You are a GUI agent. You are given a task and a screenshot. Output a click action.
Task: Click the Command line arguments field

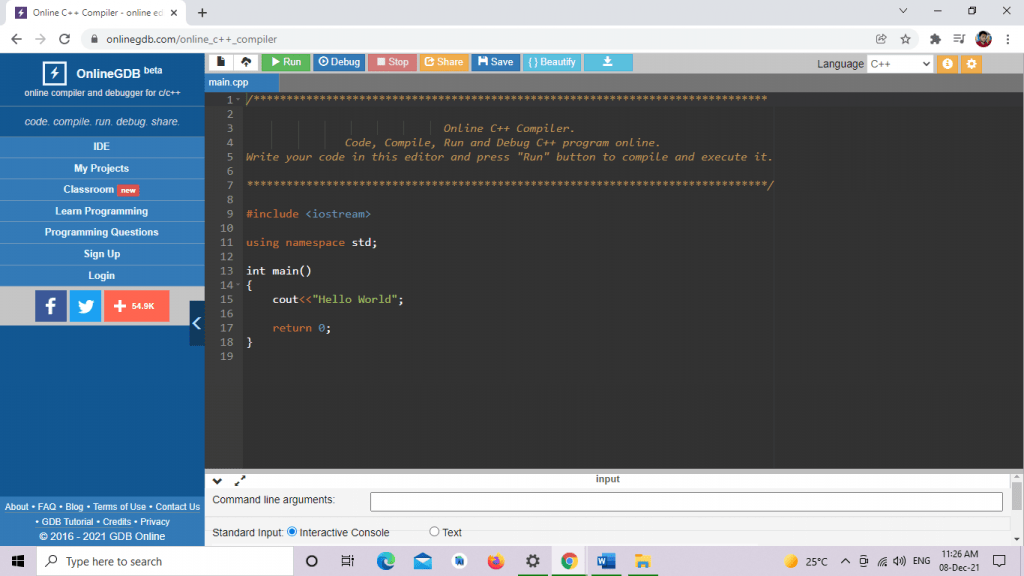(x=686, y=501)
